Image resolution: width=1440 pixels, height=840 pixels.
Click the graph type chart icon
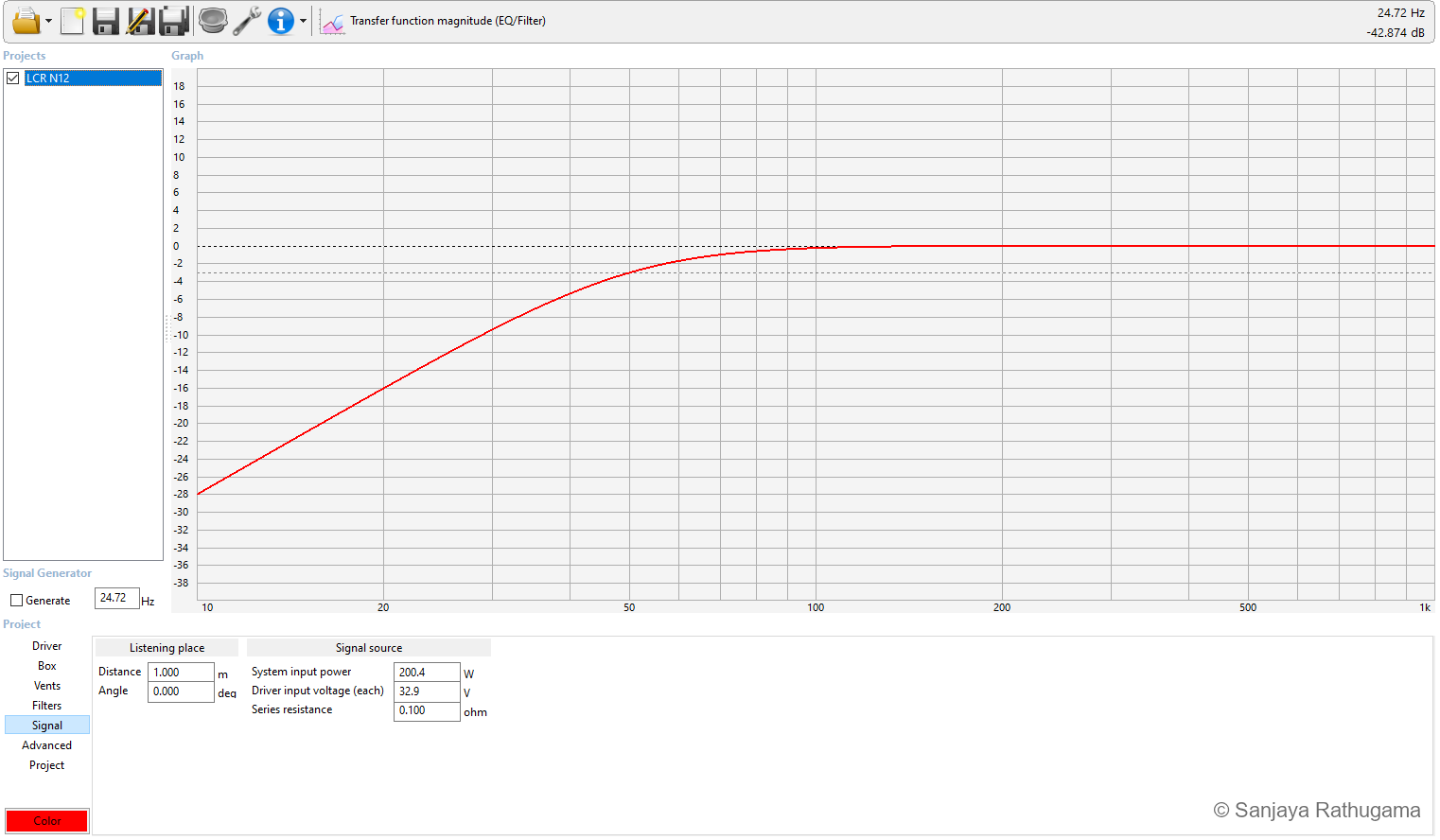(x=332, y=22)
